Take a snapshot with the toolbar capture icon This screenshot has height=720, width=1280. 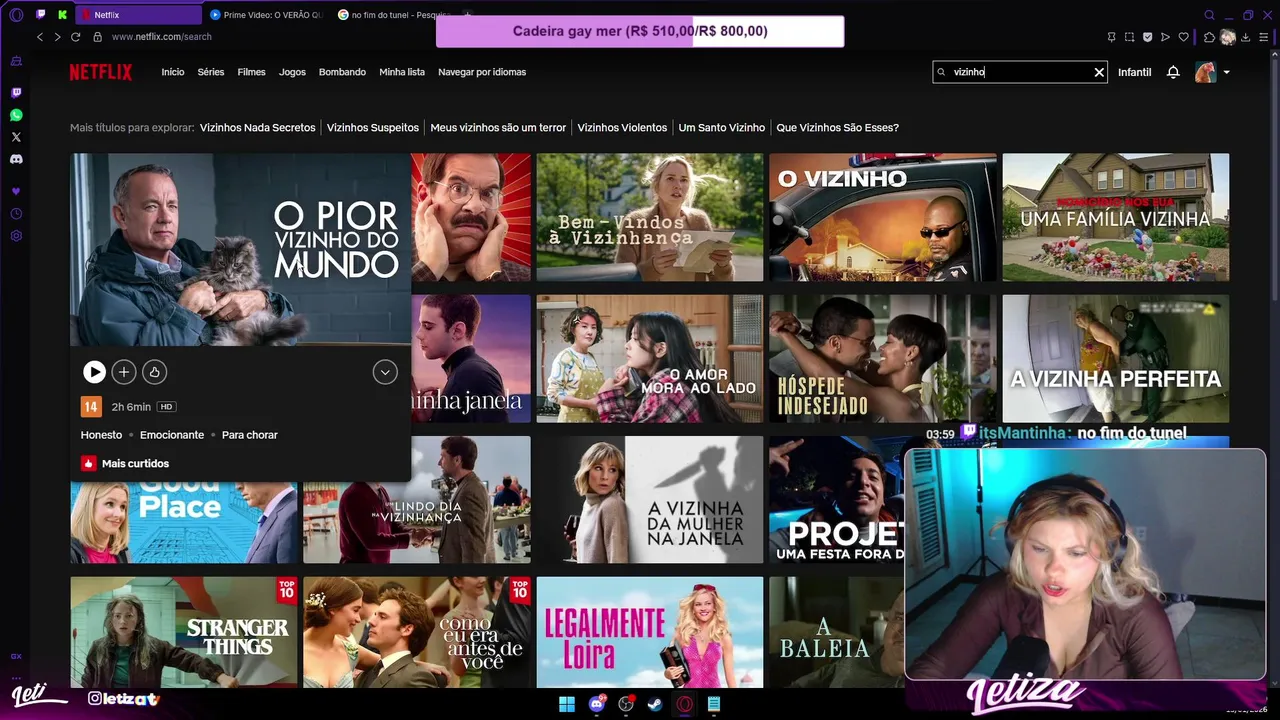click(1129, 37)
